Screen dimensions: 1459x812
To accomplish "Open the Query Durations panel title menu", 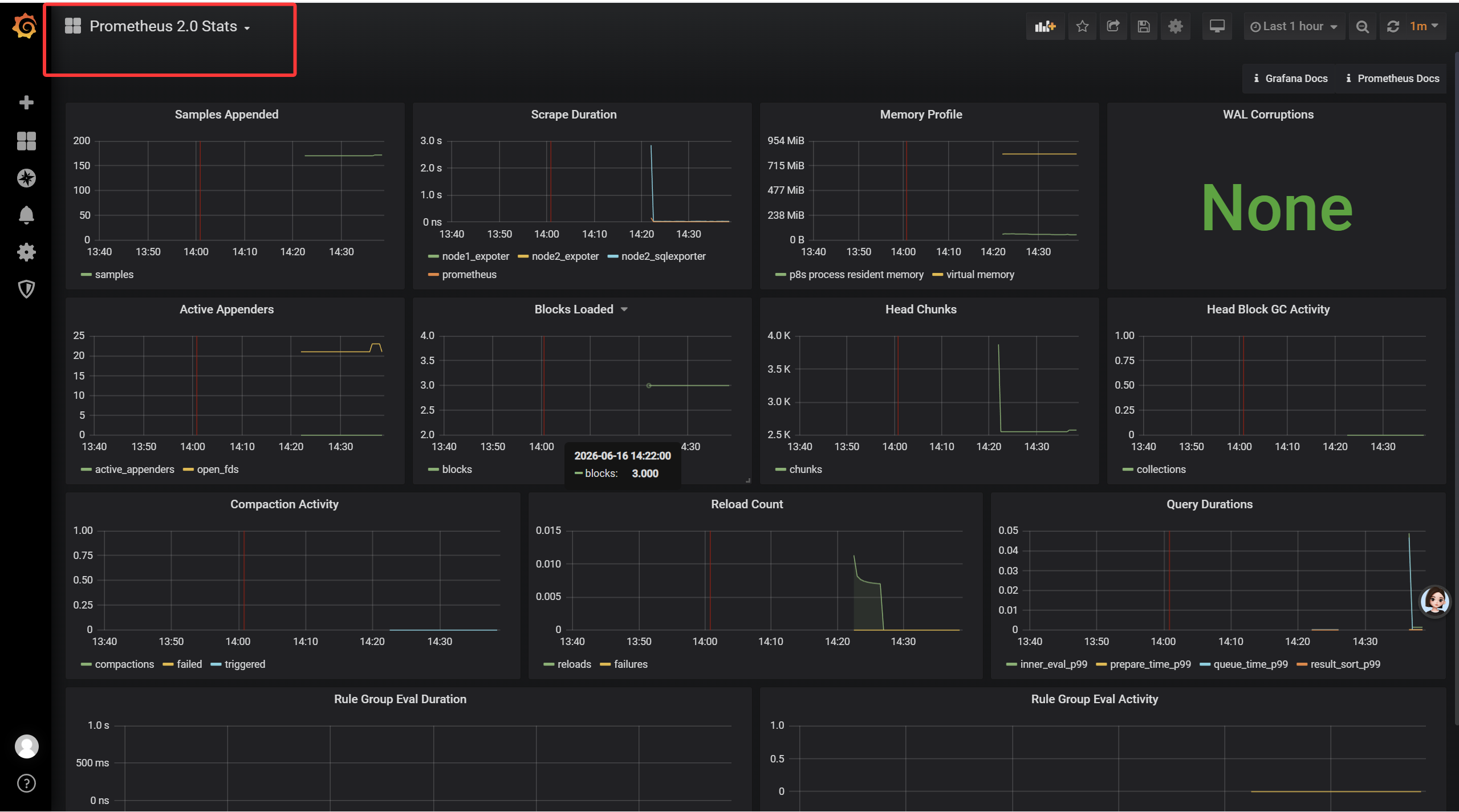I will [1209, 504].
